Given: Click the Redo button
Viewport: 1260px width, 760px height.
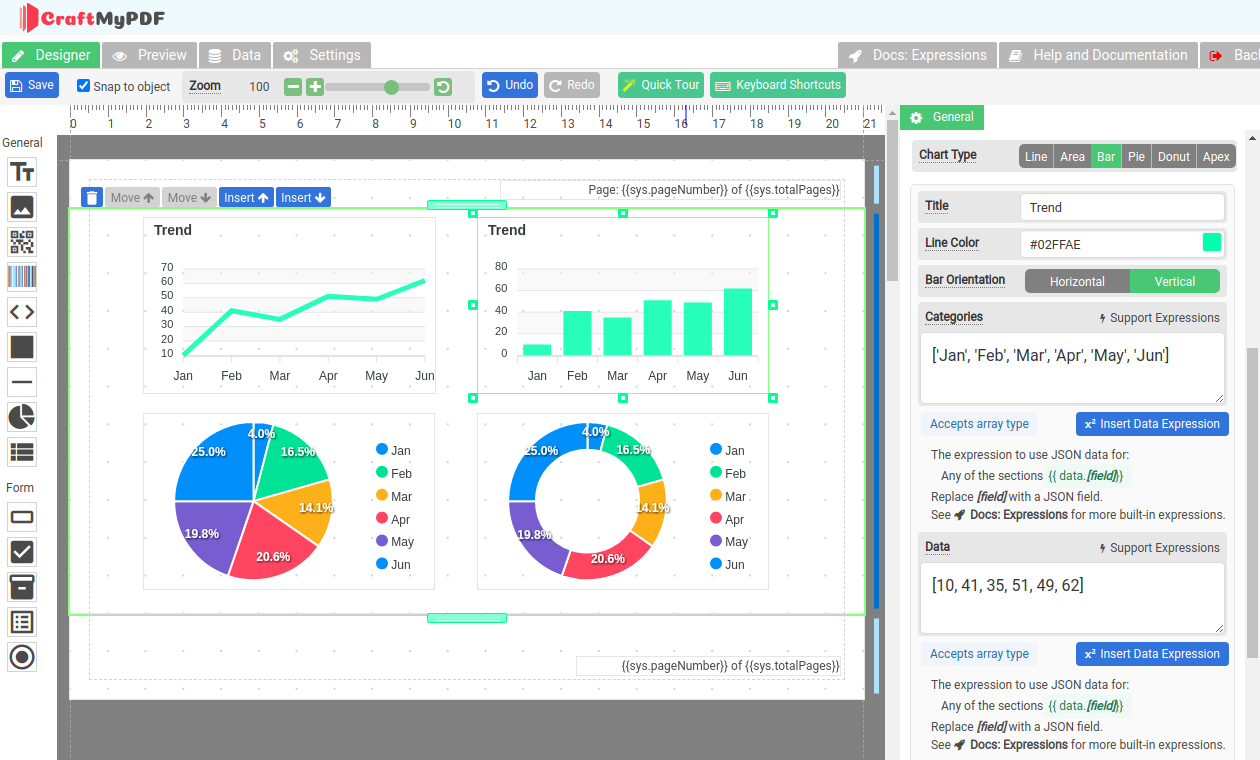Looking at the screenshot, I should point(571,85).
